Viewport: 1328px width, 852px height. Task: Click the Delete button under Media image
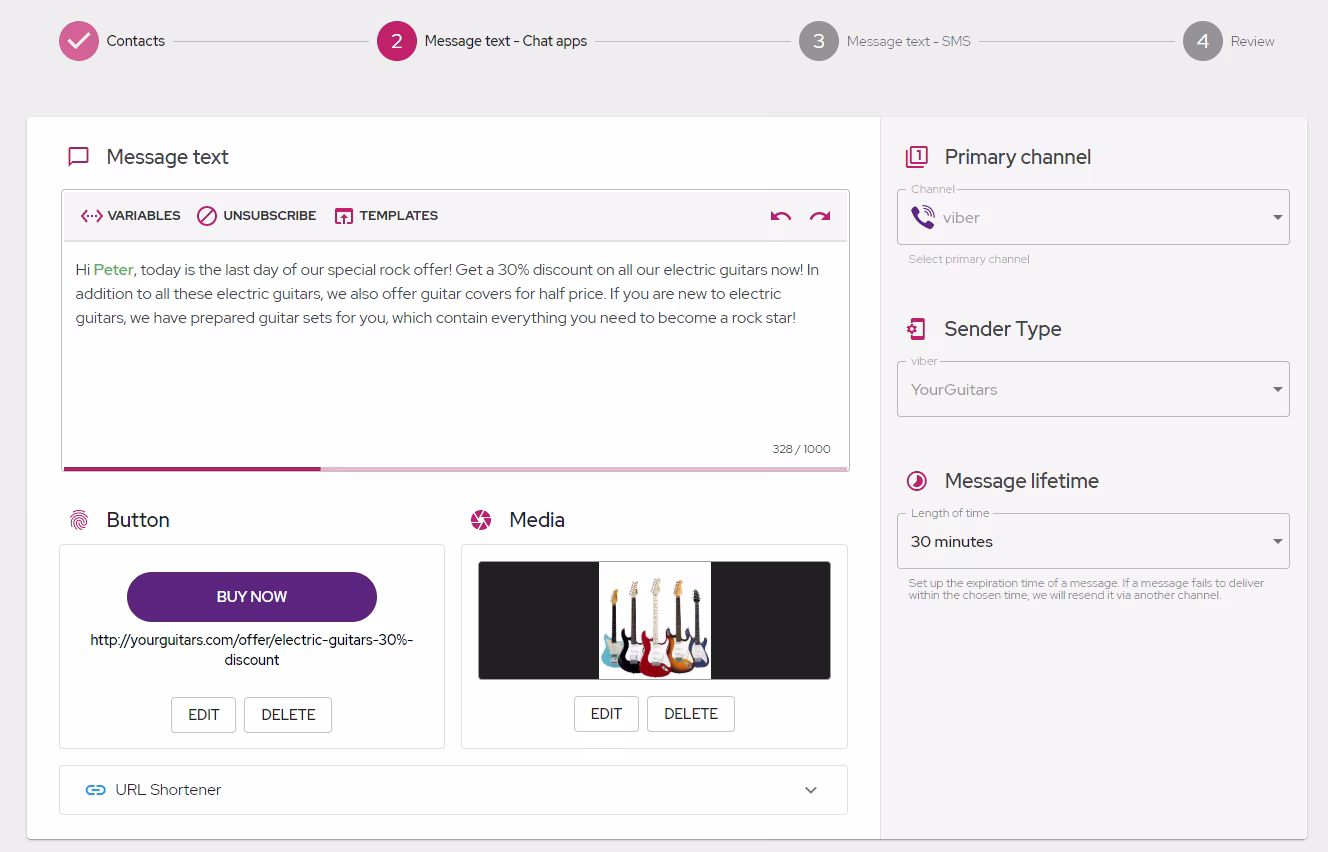(x=691, y=714)
